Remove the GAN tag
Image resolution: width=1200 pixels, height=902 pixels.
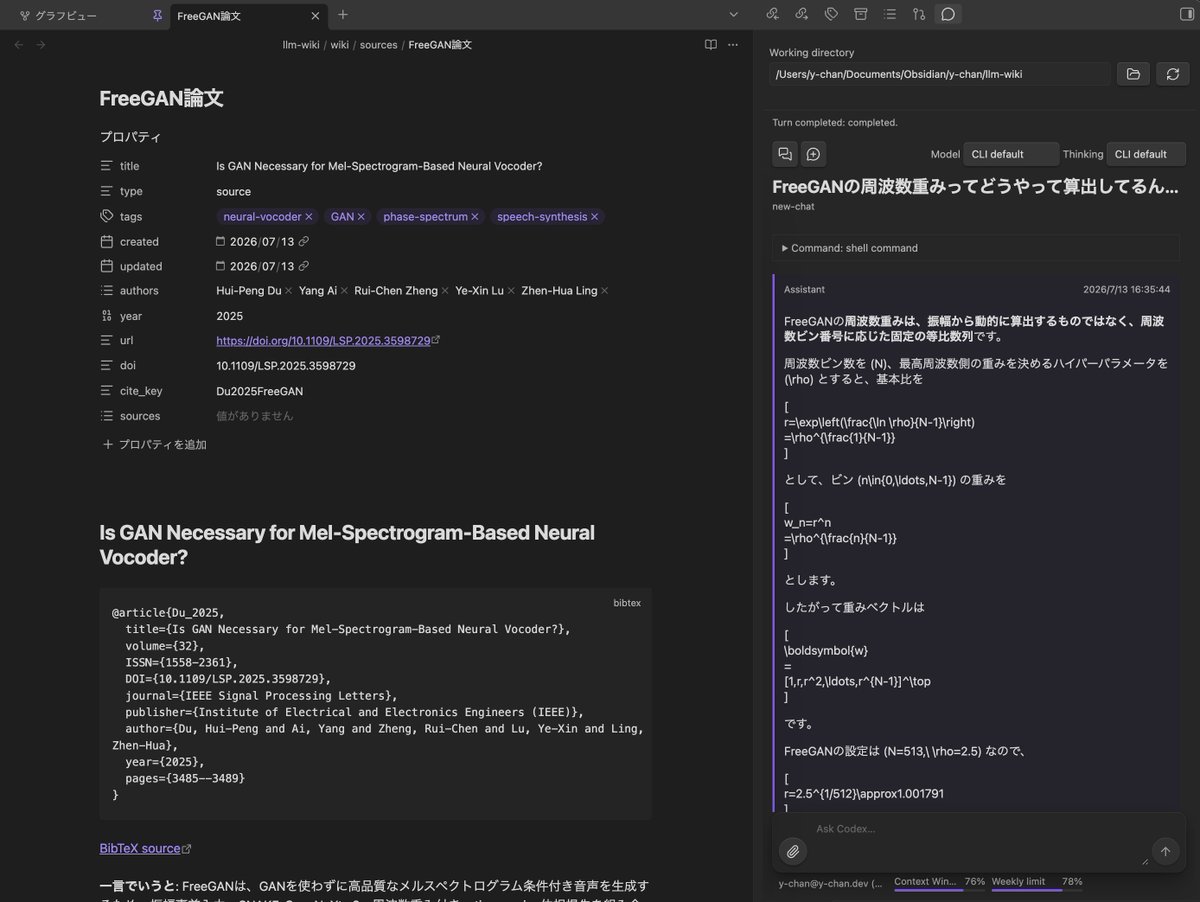(361, 217)
